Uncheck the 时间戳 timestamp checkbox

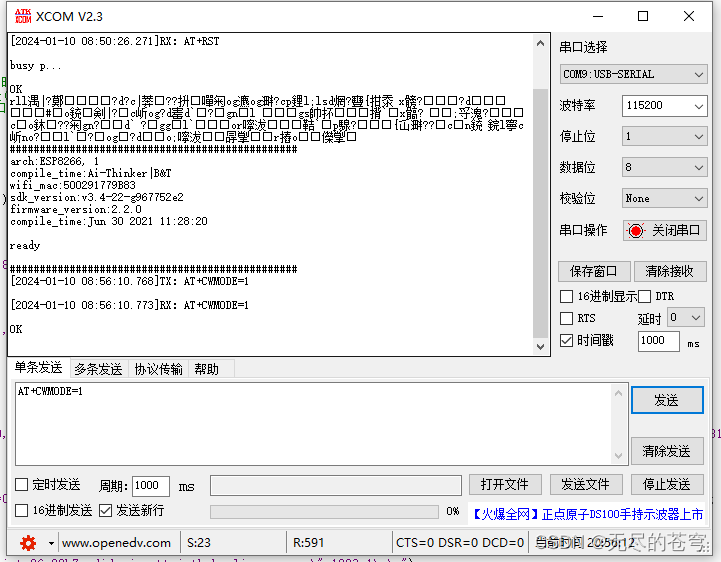click(x=566, y=340)
